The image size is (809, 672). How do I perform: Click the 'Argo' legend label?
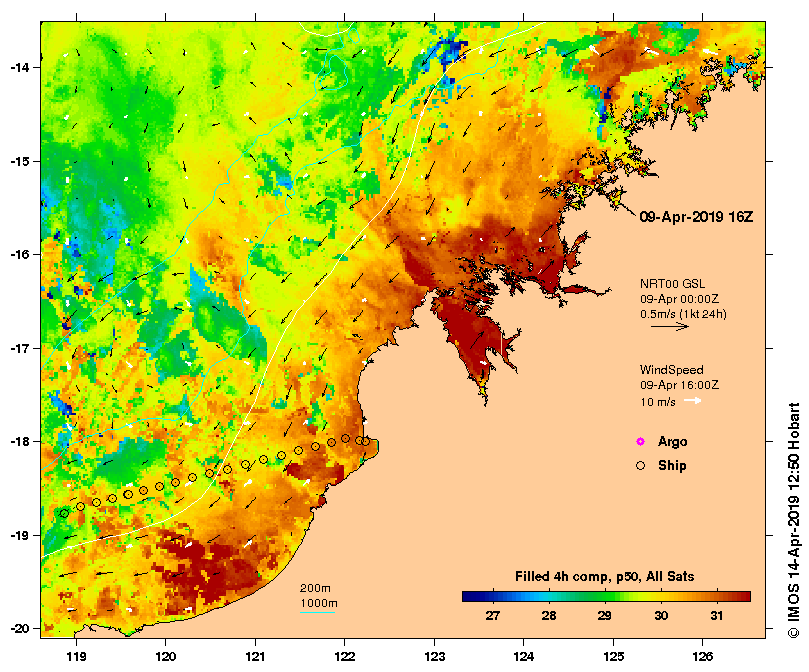(672, 442)
